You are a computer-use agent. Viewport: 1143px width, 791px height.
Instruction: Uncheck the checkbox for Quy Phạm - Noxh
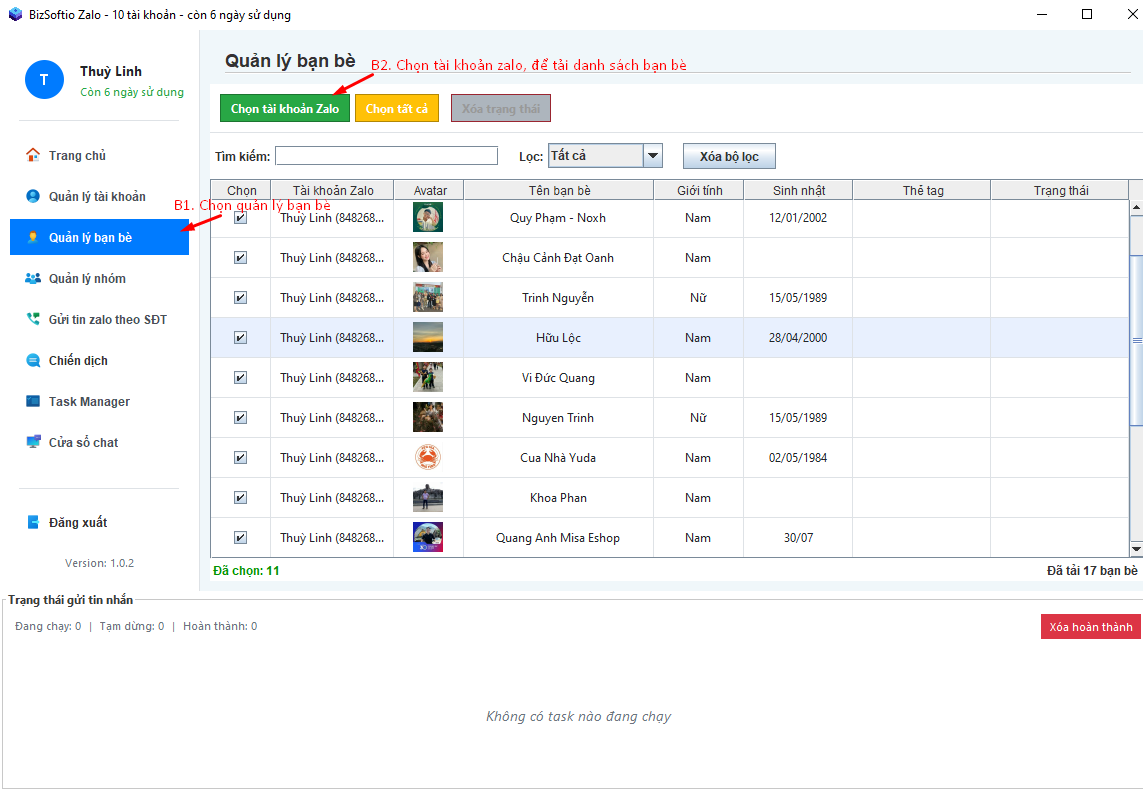click(x=240, y=217)
